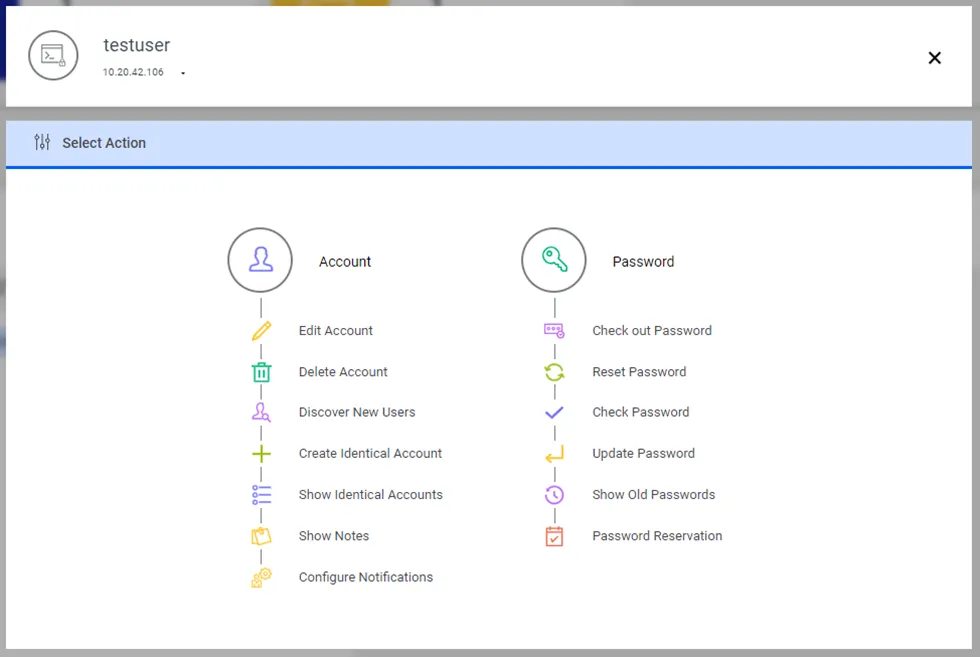Choose the Reset Password action

point(639,372)
